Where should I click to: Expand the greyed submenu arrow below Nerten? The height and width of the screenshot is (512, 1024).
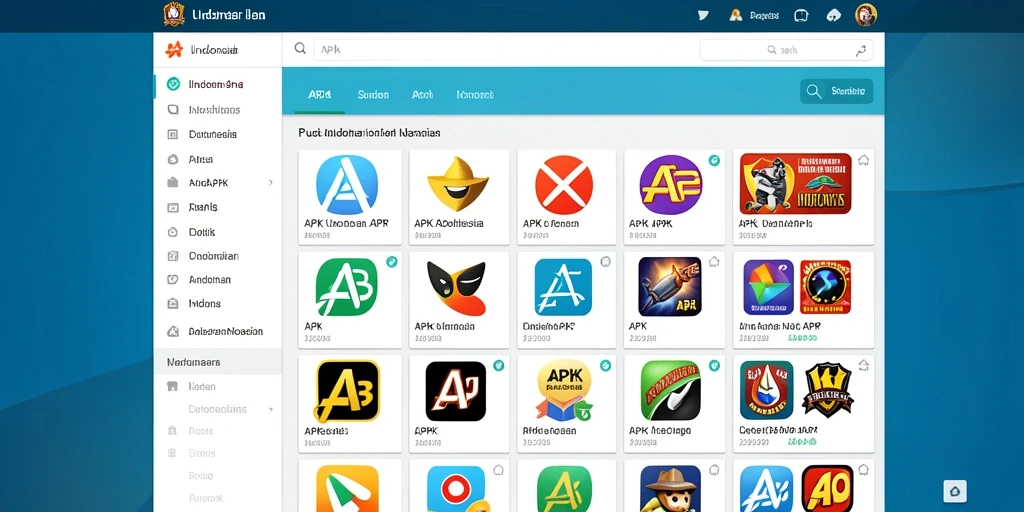pyautogui.click(x=270, y=409)
